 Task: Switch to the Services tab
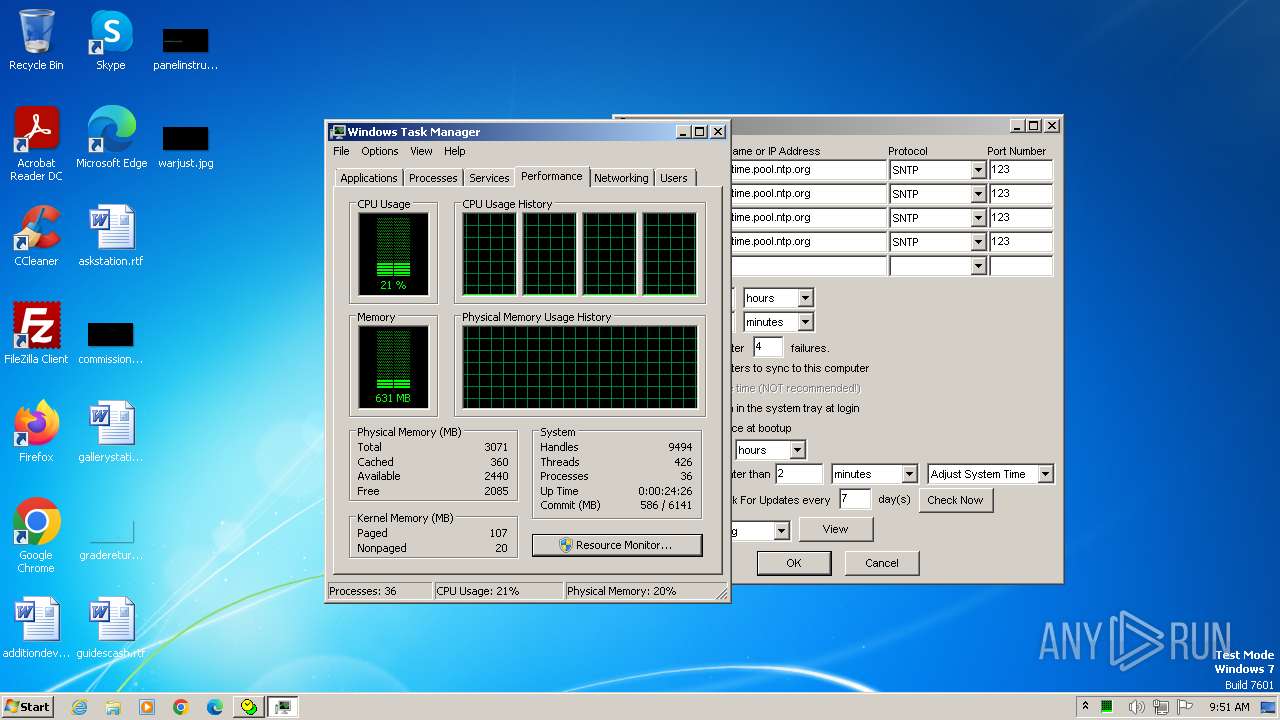pos(489,178)
